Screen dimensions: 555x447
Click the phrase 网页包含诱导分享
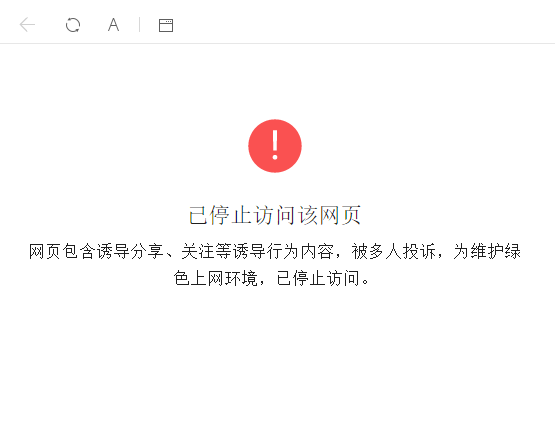pyautogui.click(x=96, y=252)
